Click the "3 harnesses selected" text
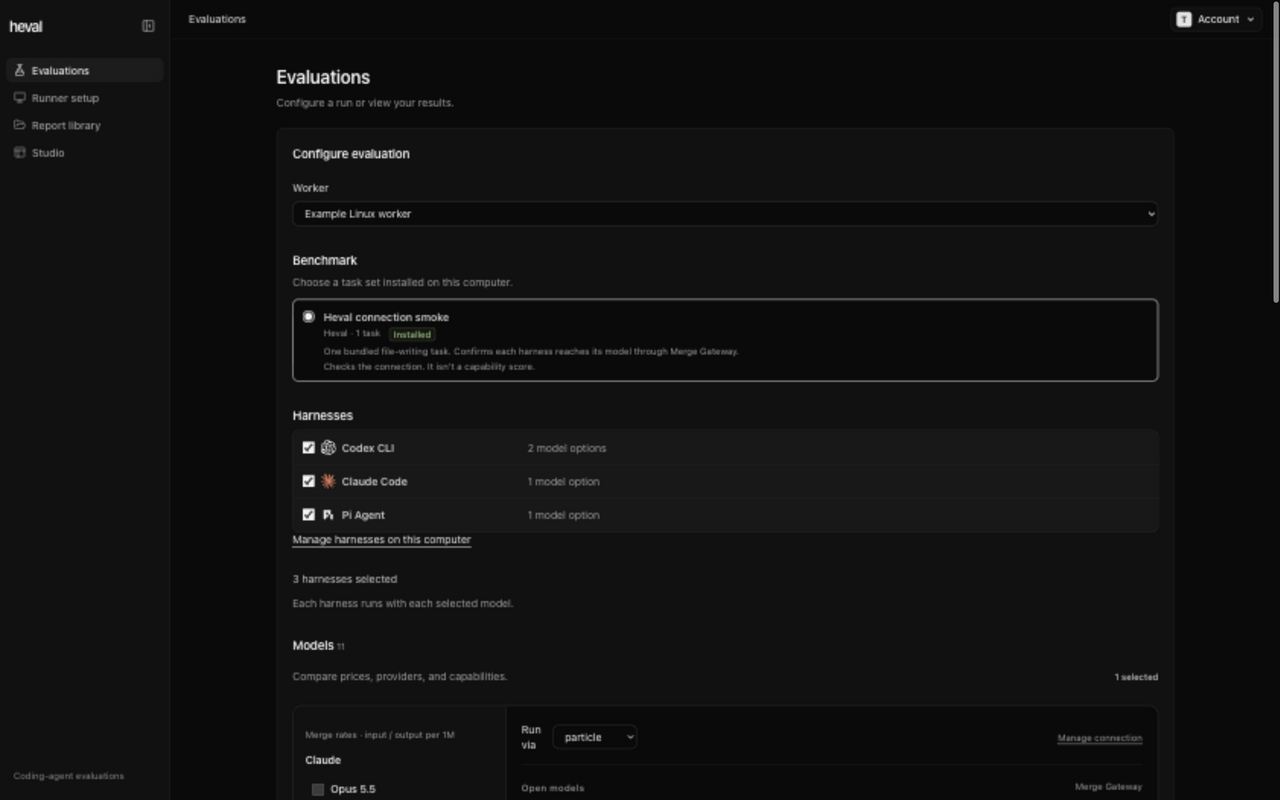1280x800 pixels. [345, 579]
